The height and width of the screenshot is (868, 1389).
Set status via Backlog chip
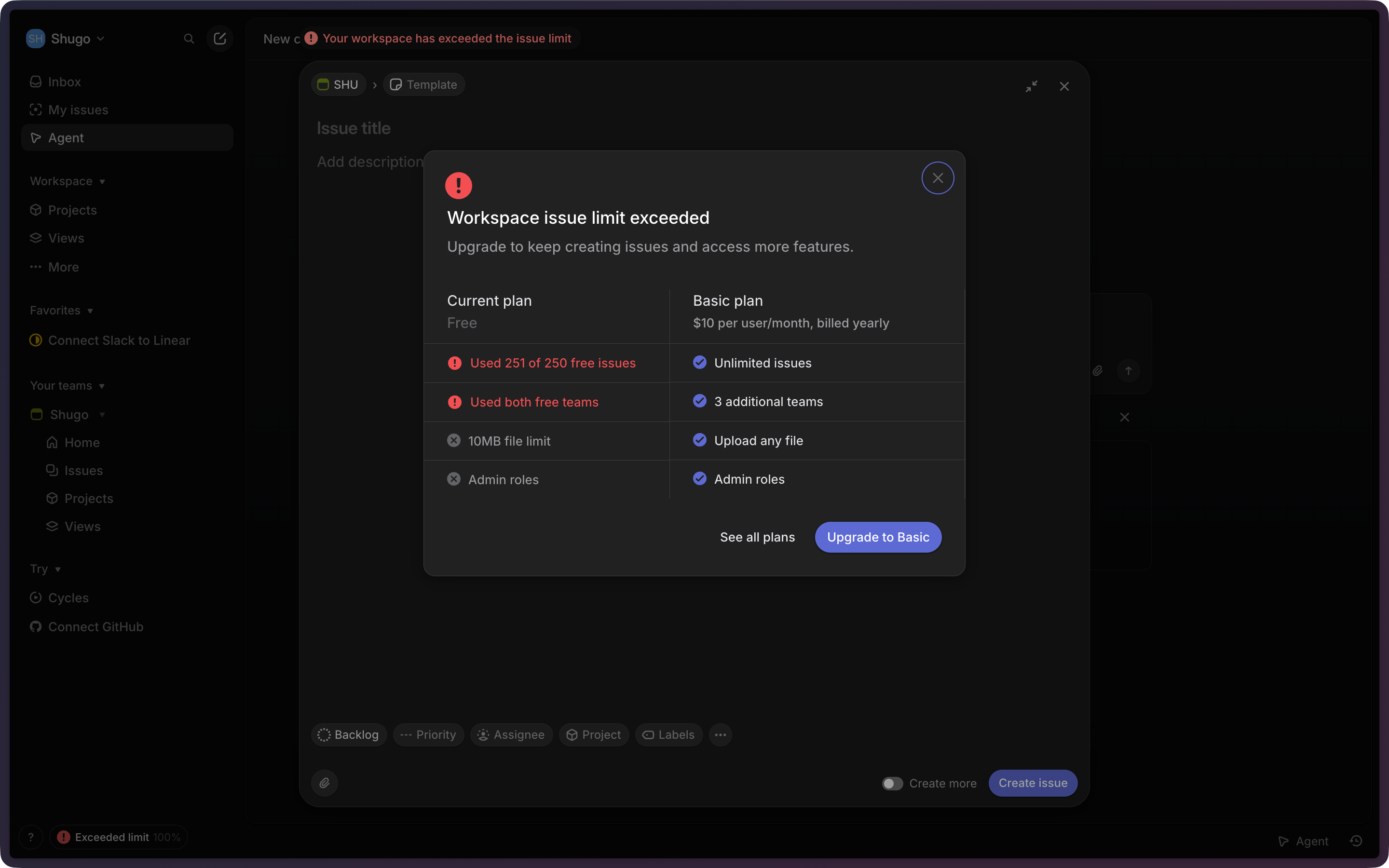click(x=349, y=735)
